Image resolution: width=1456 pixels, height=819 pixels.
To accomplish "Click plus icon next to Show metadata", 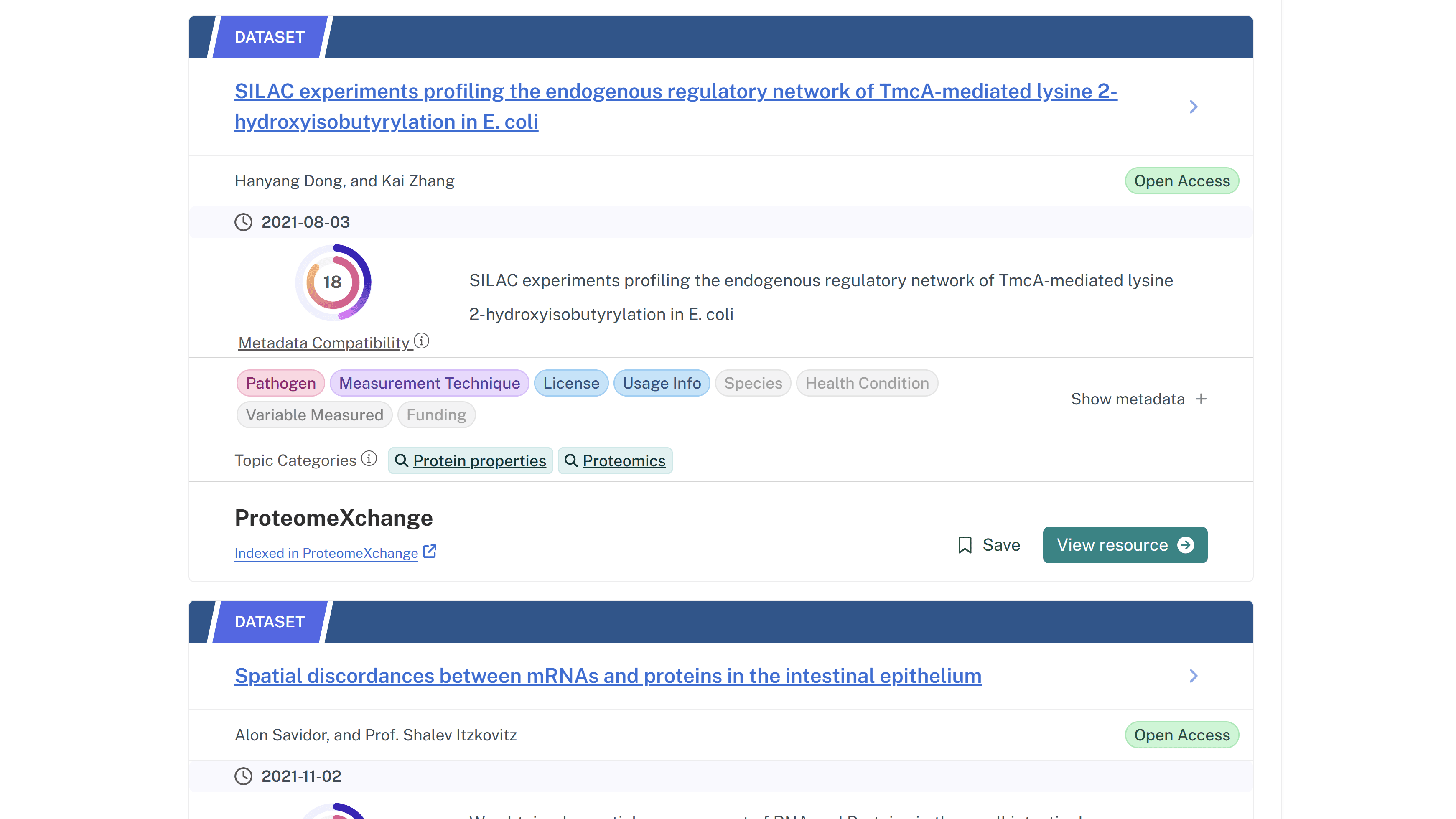I will pyautogui.click(x=1201, y=399).
